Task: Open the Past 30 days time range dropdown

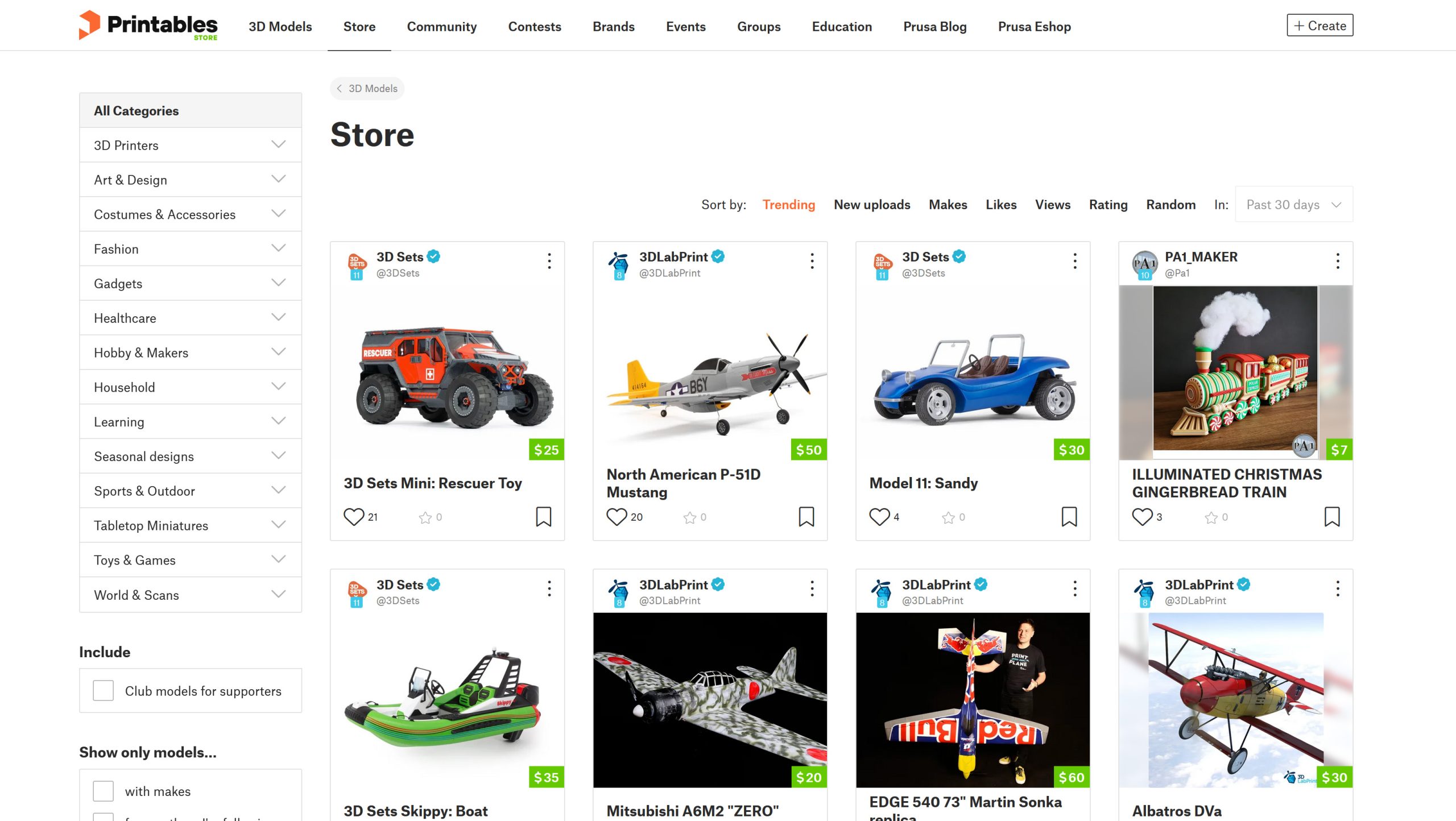Action: pyautogui.click(x=1294, y=205)
